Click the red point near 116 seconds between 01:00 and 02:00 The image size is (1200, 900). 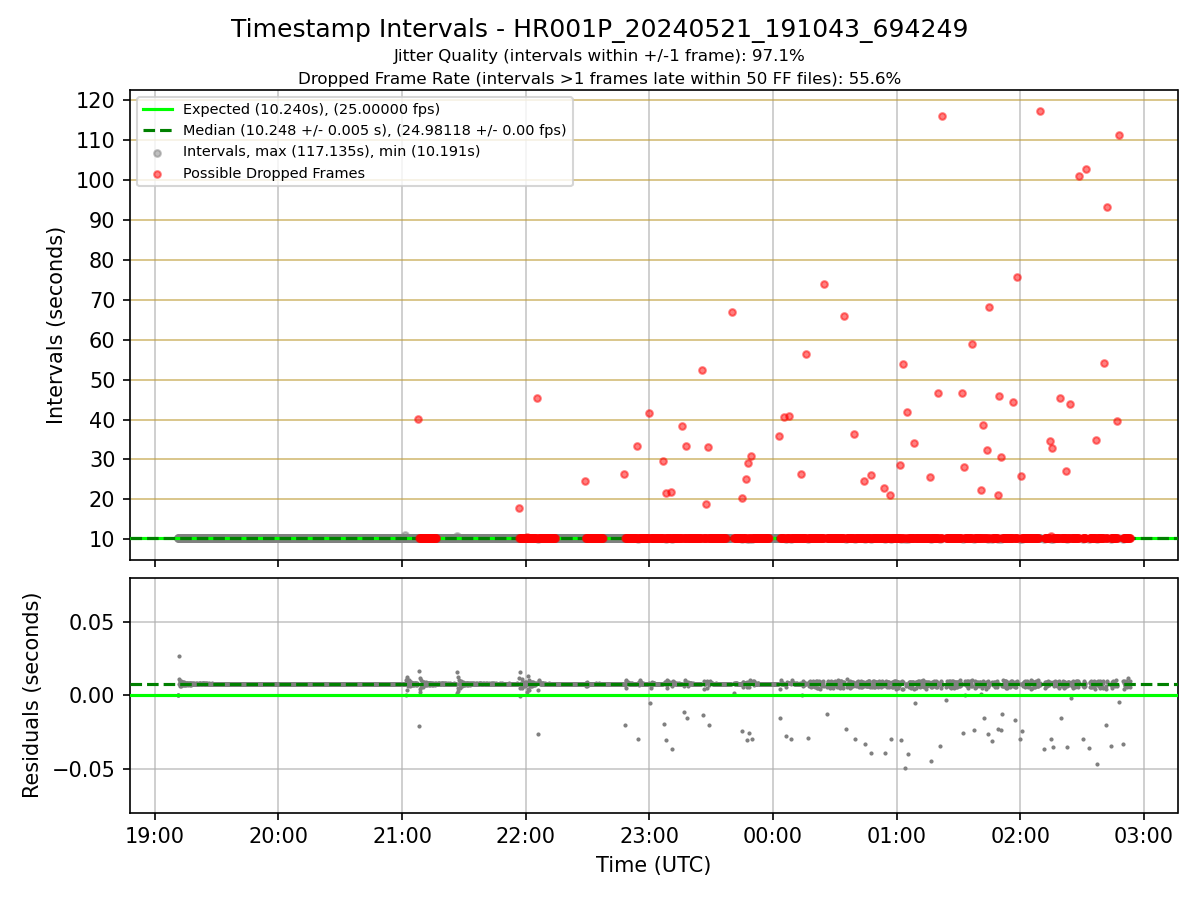(942, 116)
